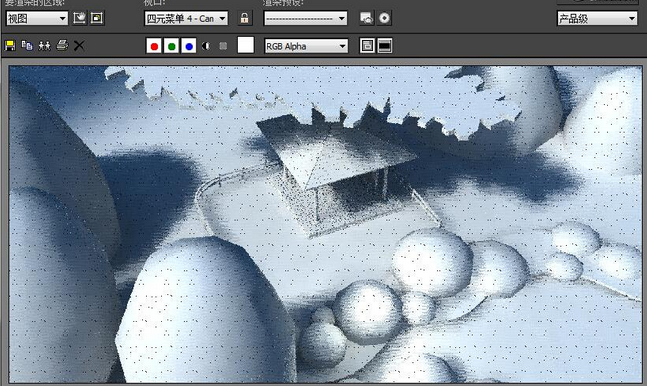This screenshot has height=386, width=647.
Task: Click the Edit Region icon
Action: pyautogui.click(x=80, y=18)
